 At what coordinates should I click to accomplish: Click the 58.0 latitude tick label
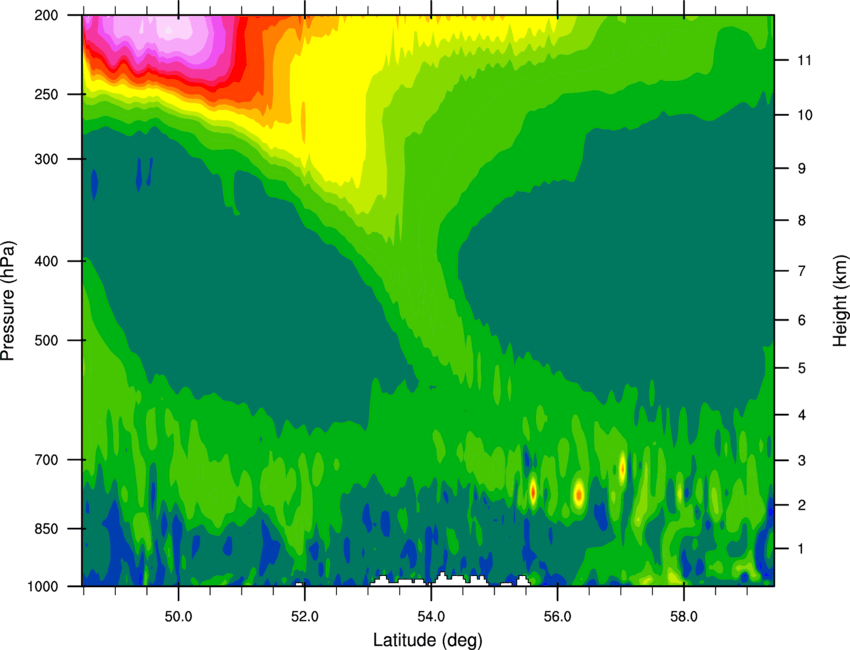[x=684, y=617]
